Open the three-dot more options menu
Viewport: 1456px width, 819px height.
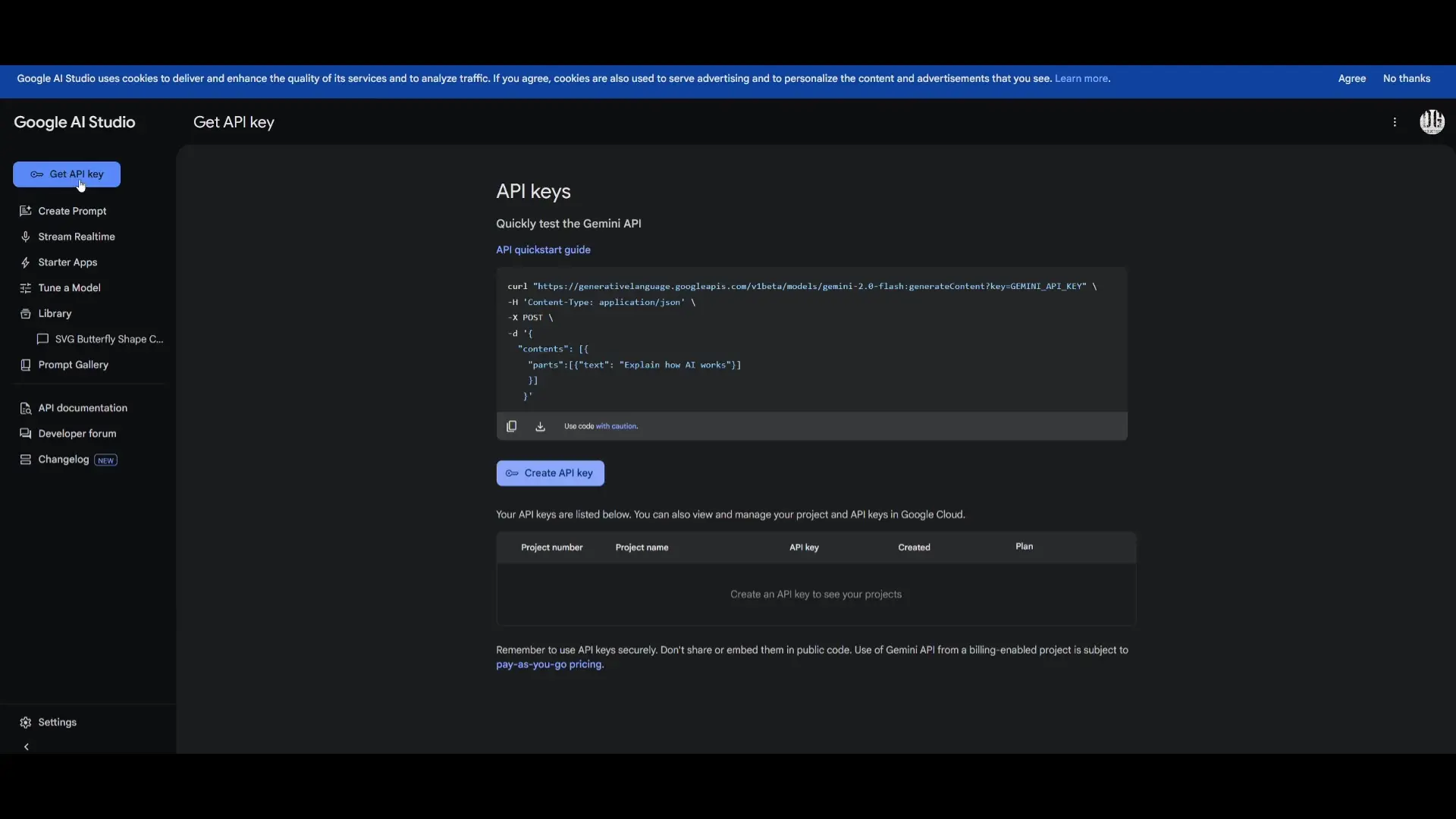coord(1395,122)
